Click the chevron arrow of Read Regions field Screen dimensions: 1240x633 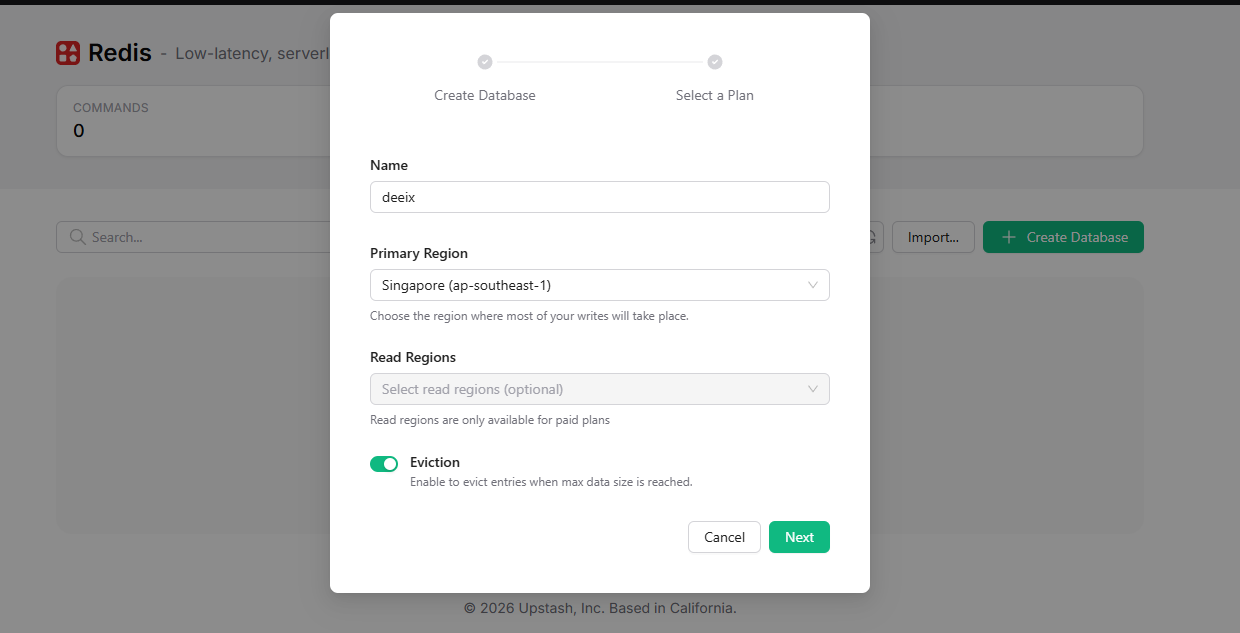[813, 389]
